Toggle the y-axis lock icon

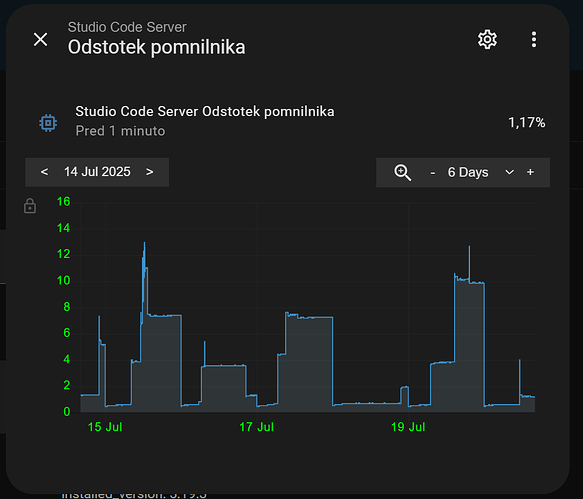[x=30, y=206]
